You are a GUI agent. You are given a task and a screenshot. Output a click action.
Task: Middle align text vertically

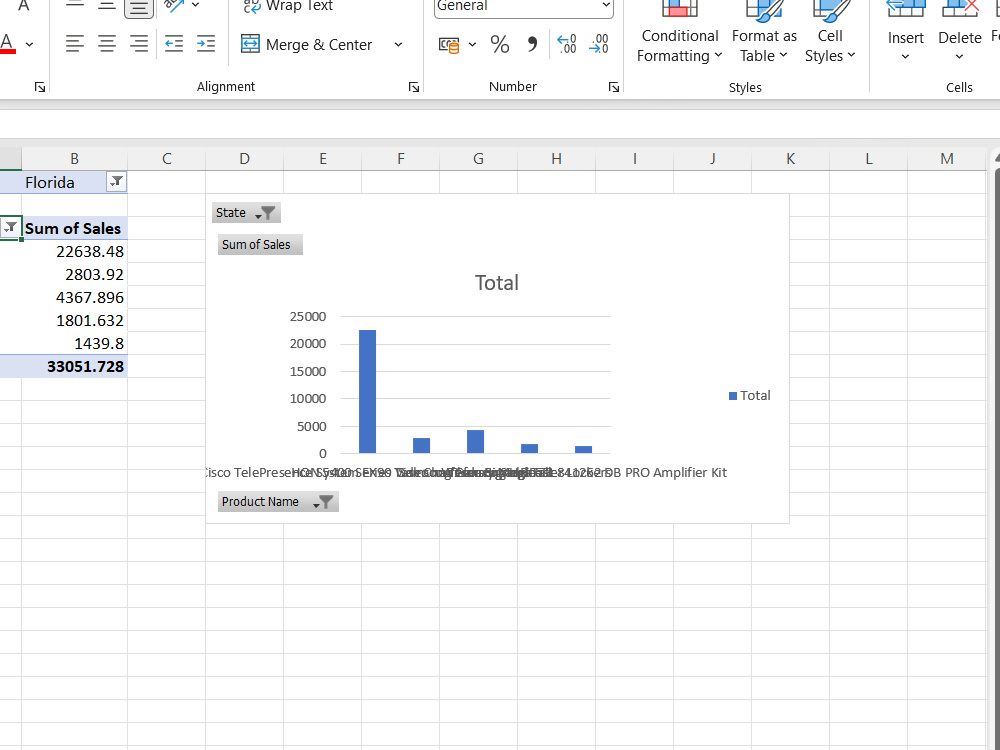(x=107, y=6)
